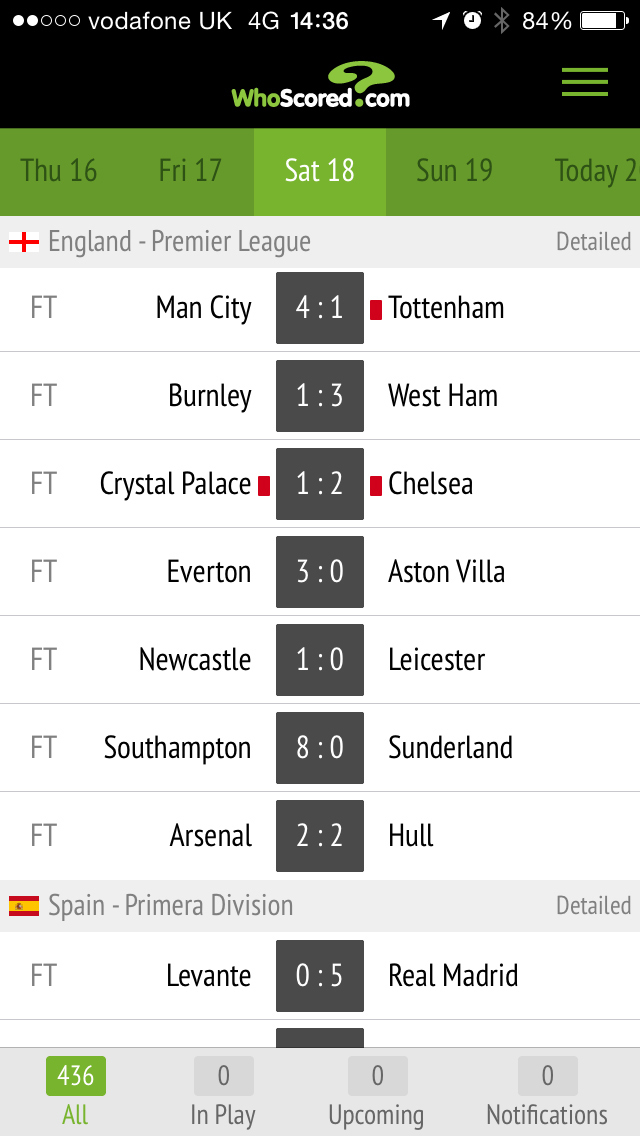Open Southampton 8:0 Sunderland score
Screen dimensions: 640x1136
click(320, 748)
